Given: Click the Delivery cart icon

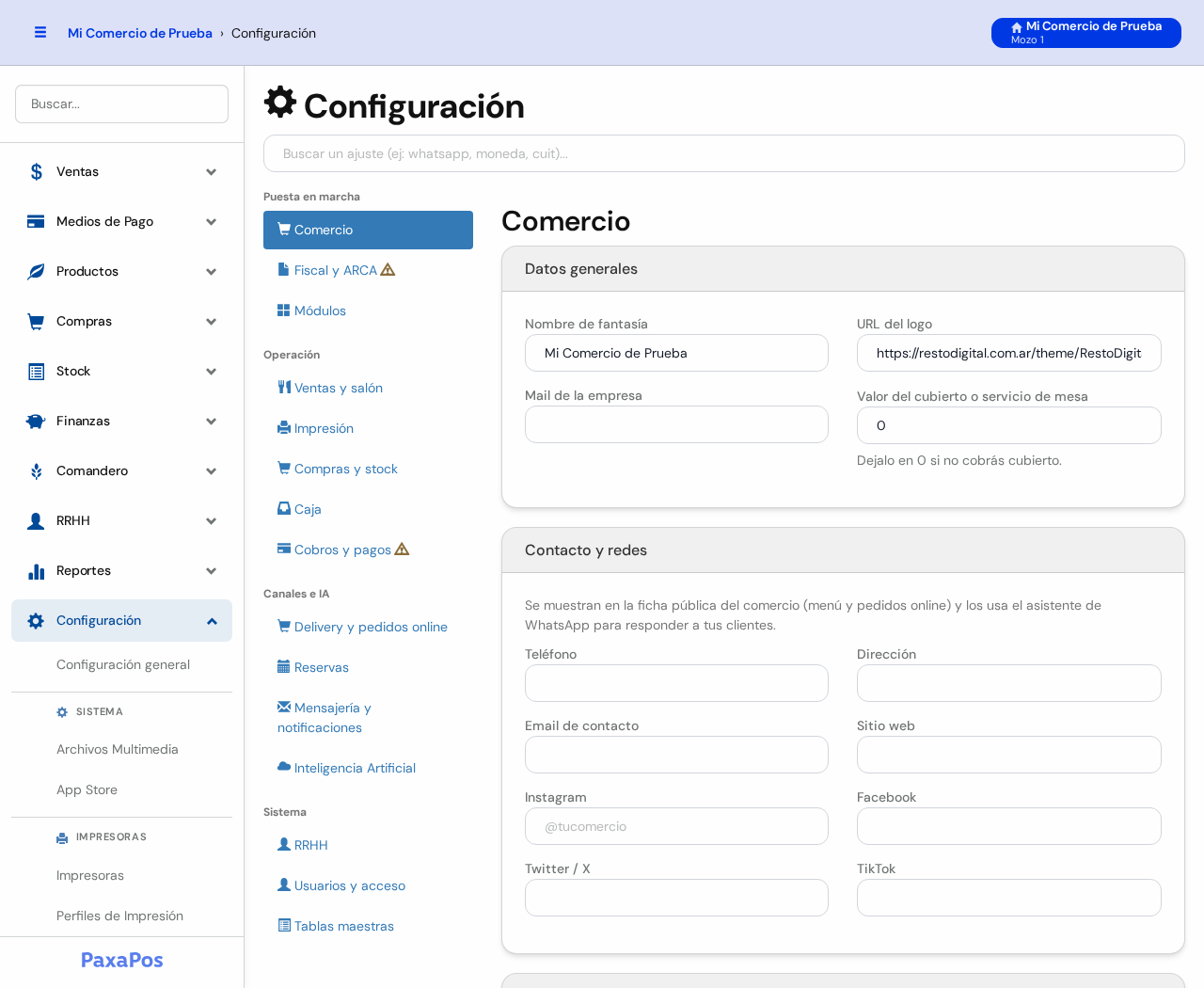Looking at the screenshot, I should (283, 626).
